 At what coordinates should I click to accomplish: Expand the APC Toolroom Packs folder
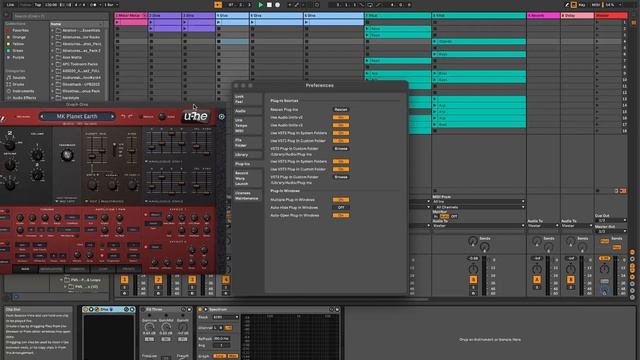[x=53, y=64]
